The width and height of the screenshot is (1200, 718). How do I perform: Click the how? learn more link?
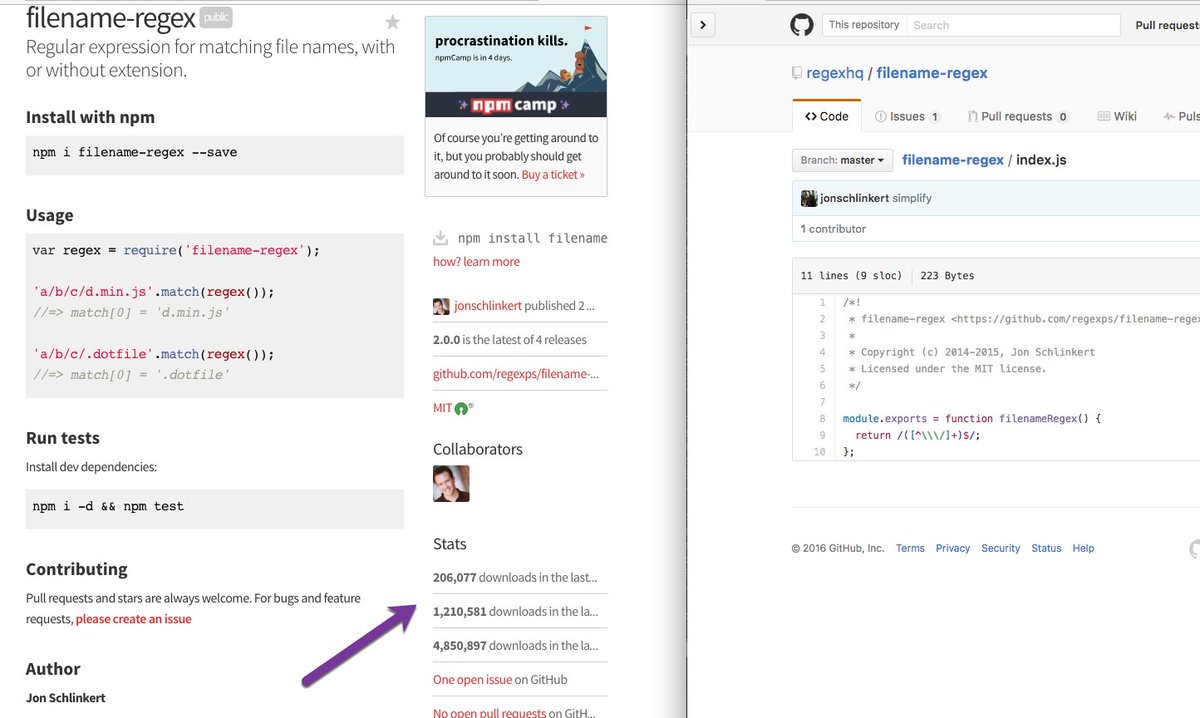point(476,261)
